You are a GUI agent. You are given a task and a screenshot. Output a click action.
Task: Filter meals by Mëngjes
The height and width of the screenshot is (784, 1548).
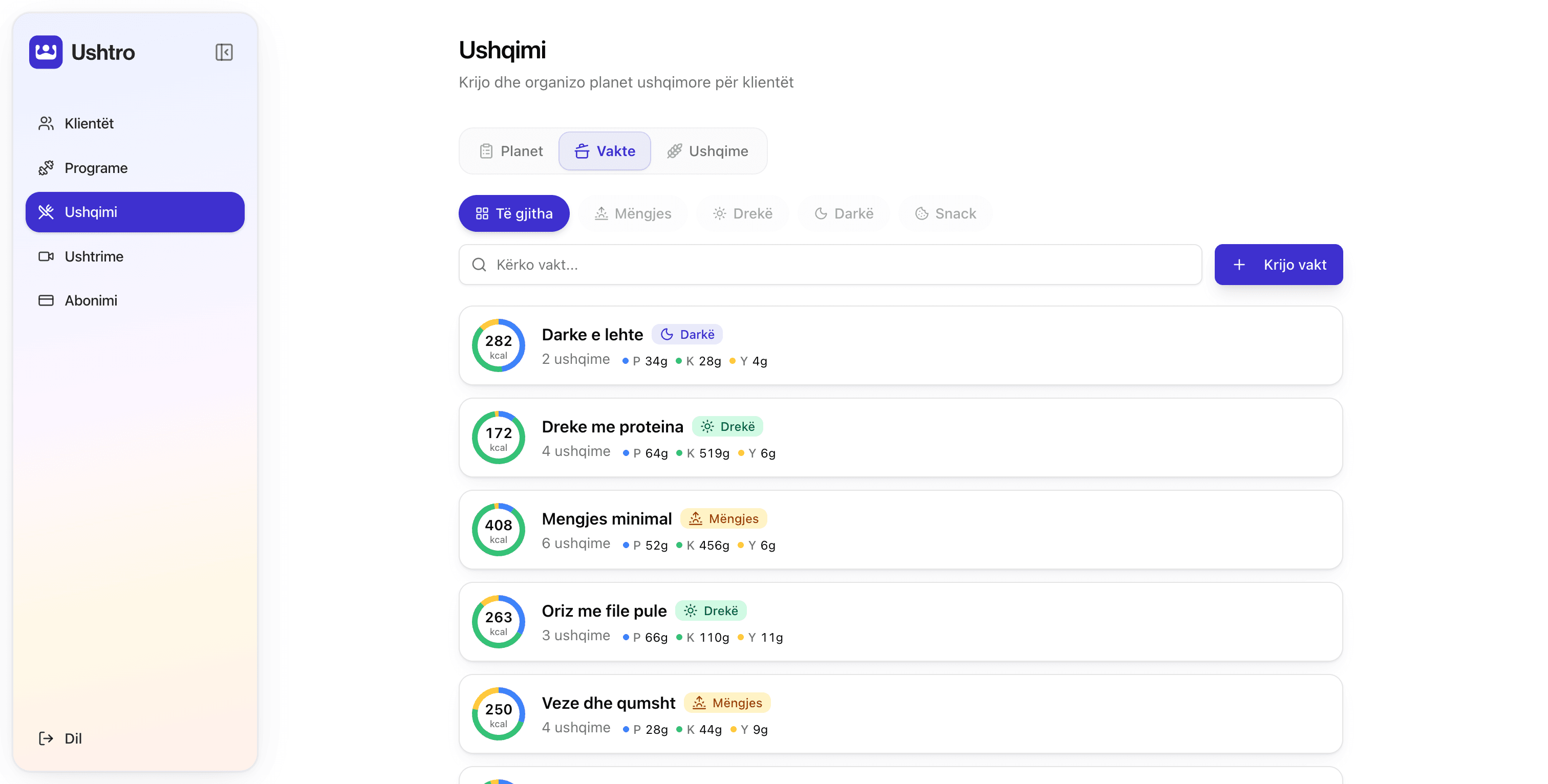[x=633, y=213]
